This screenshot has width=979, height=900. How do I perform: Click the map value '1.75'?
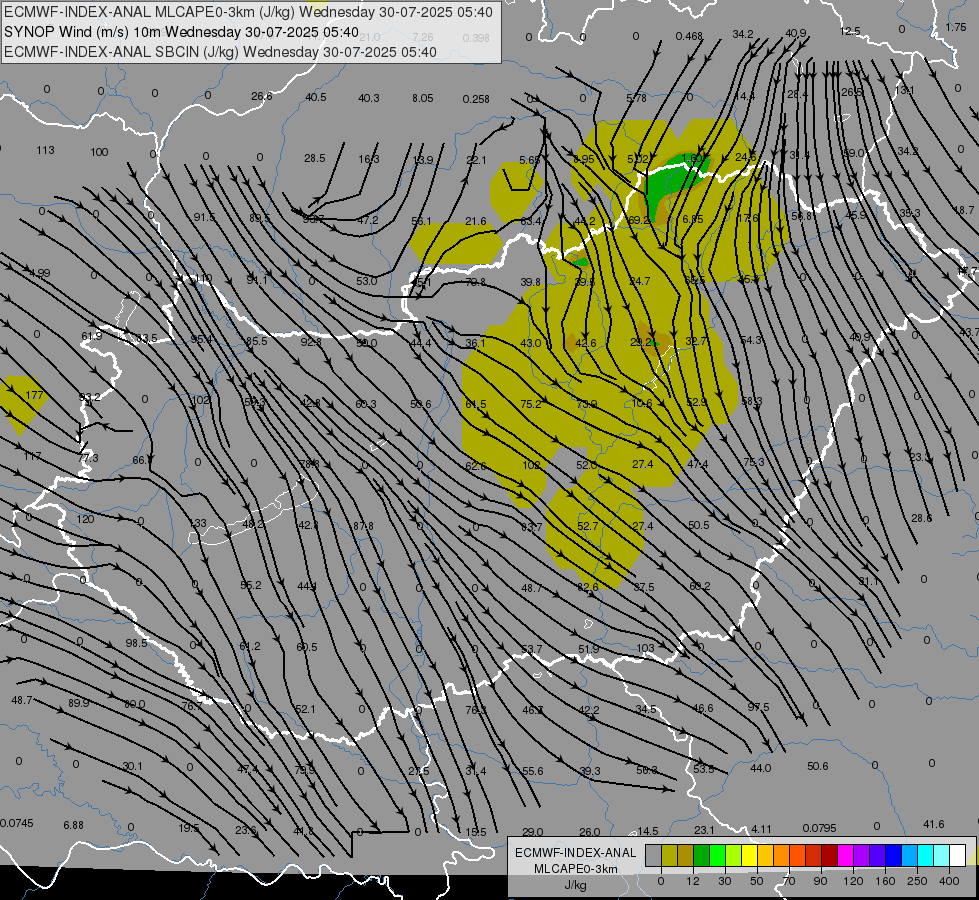[x=956, y=27]
